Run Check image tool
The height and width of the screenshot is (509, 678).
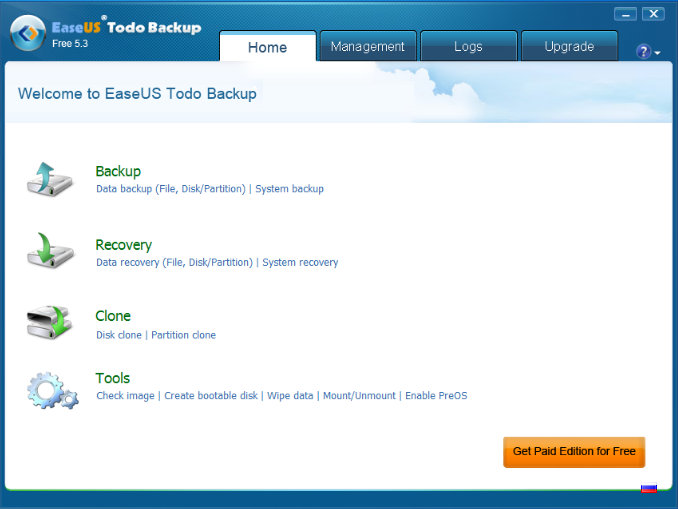point(125,396)
